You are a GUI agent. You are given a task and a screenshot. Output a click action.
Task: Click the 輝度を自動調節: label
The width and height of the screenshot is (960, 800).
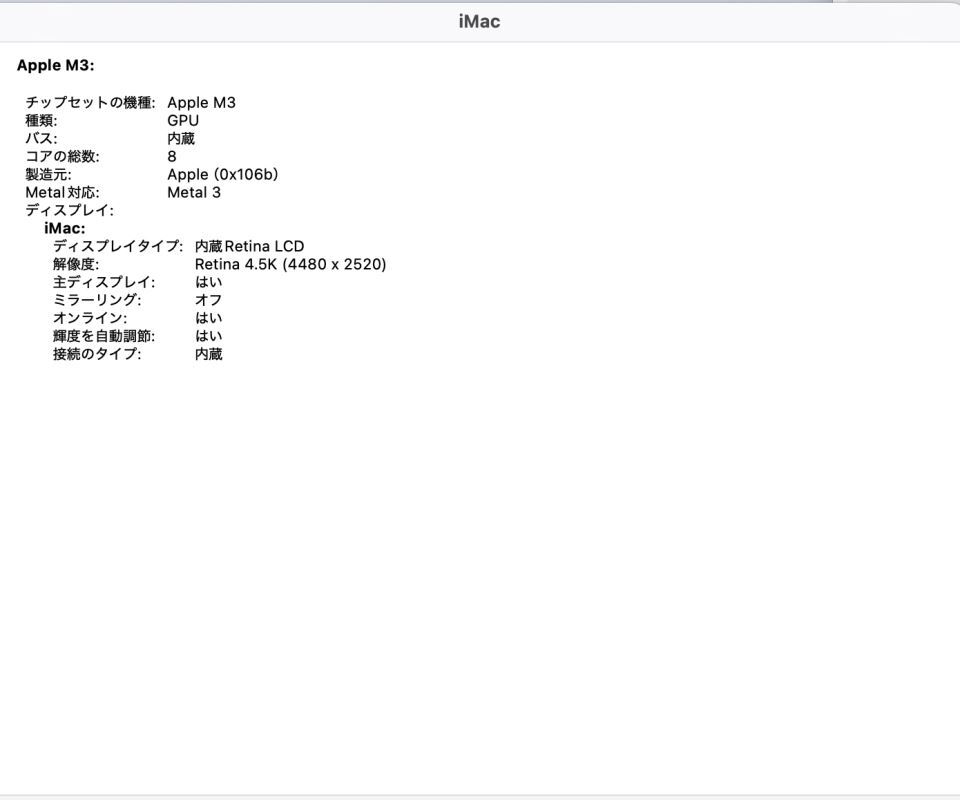pyautogui.click(x=104, y=336)
